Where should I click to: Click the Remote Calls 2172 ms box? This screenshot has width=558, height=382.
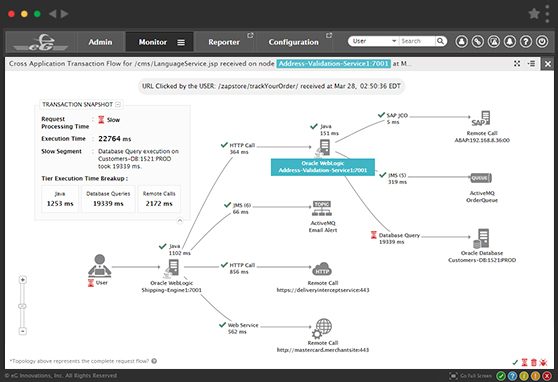(x=159, y=199)
